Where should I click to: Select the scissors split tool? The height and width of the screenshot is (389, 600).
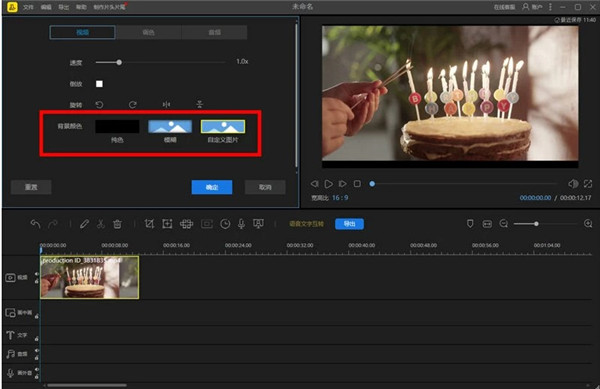tap(101, 224)
